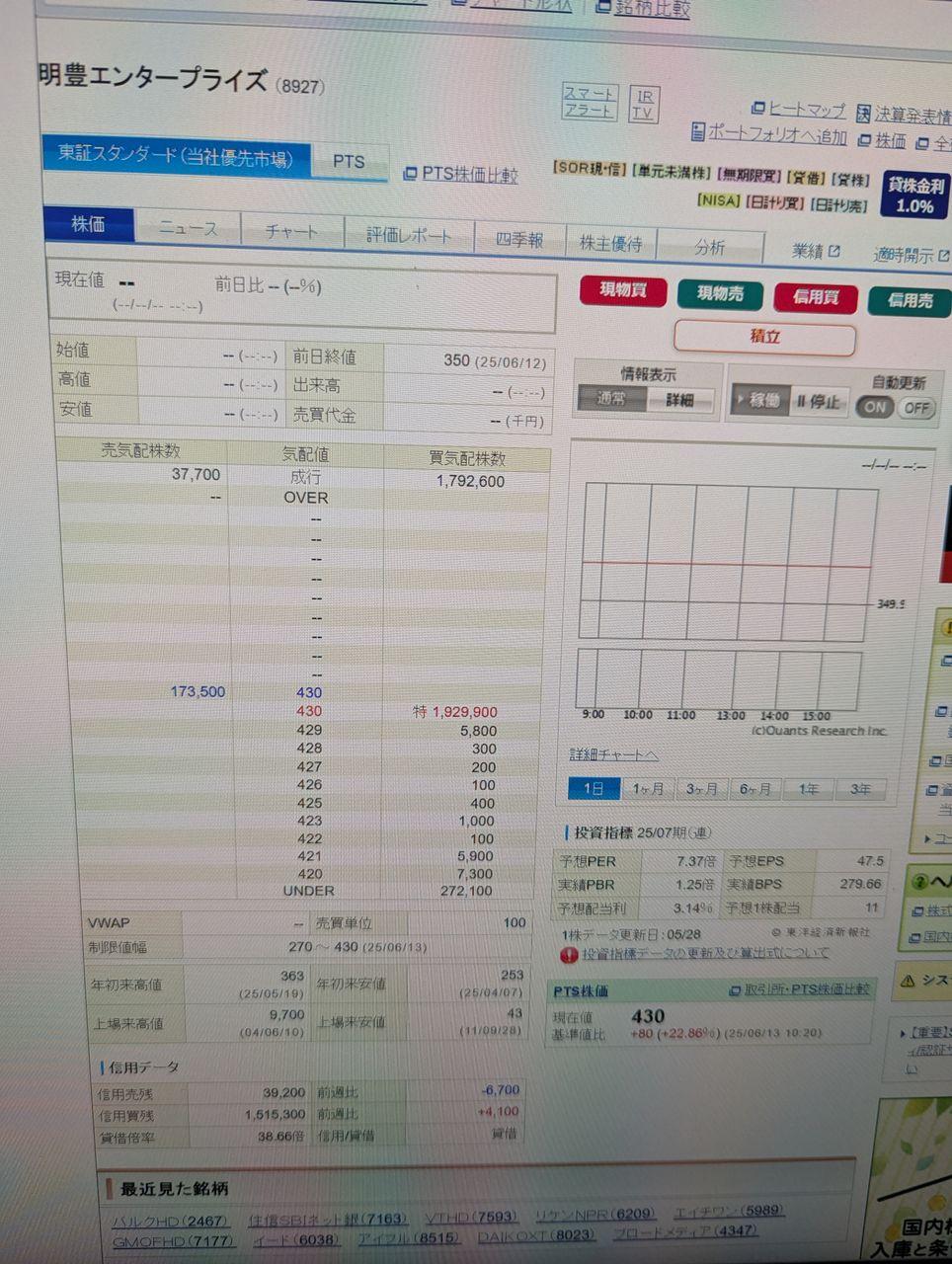Open the 取引所・PTS株価比較 link

tap(800, 988)
